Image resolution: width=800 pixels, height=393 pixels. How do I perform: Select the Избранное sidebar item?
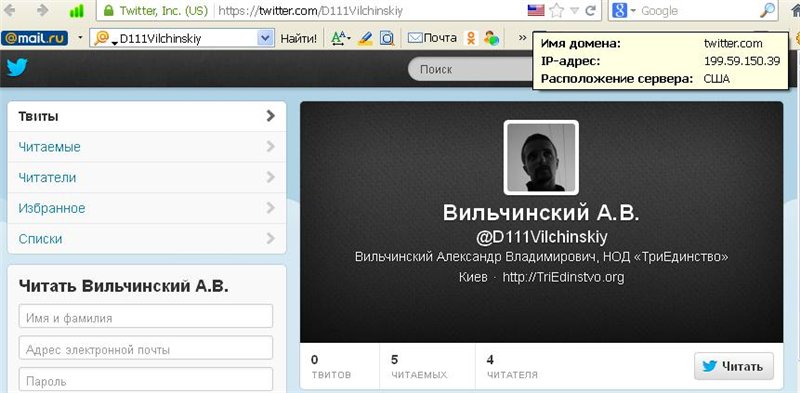[147, 208]
